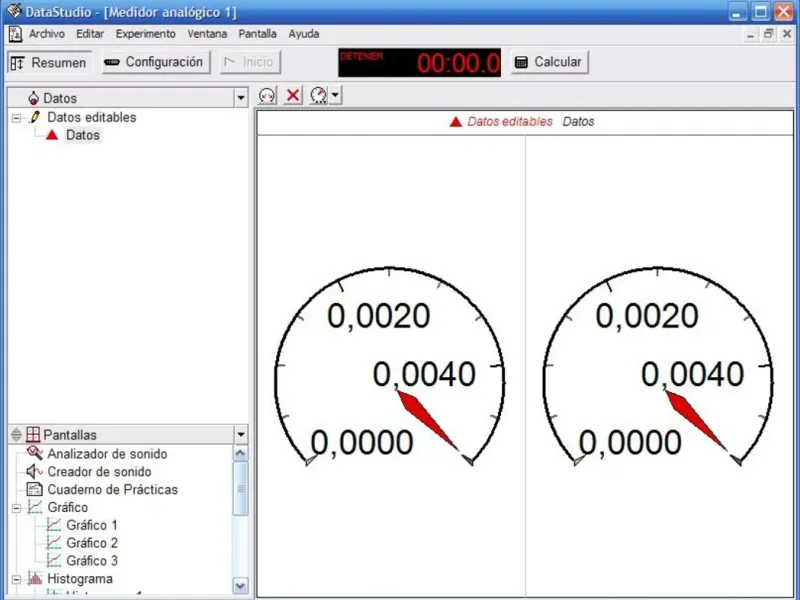Click the right meter's red needle
800x600 pixels.
click(x=695, y=419)
